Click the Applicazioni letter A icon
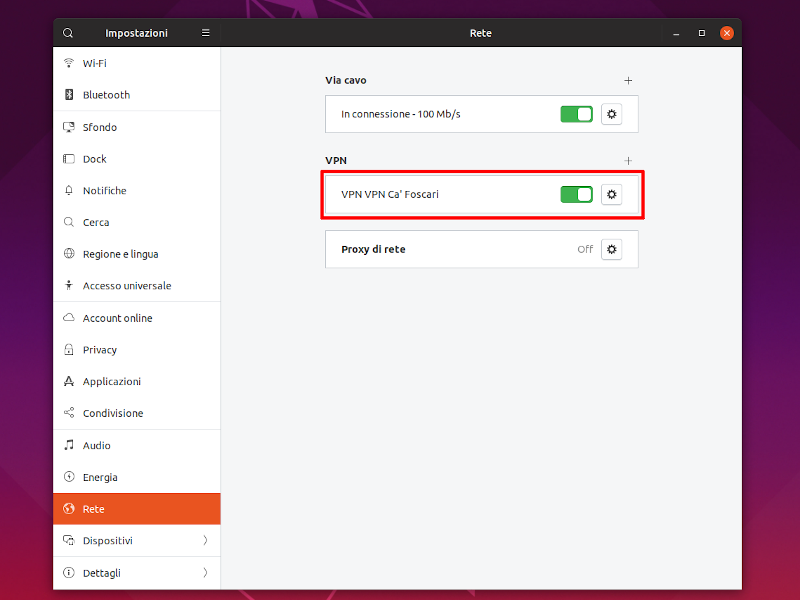The image size is (800, 600). (69, 381)
